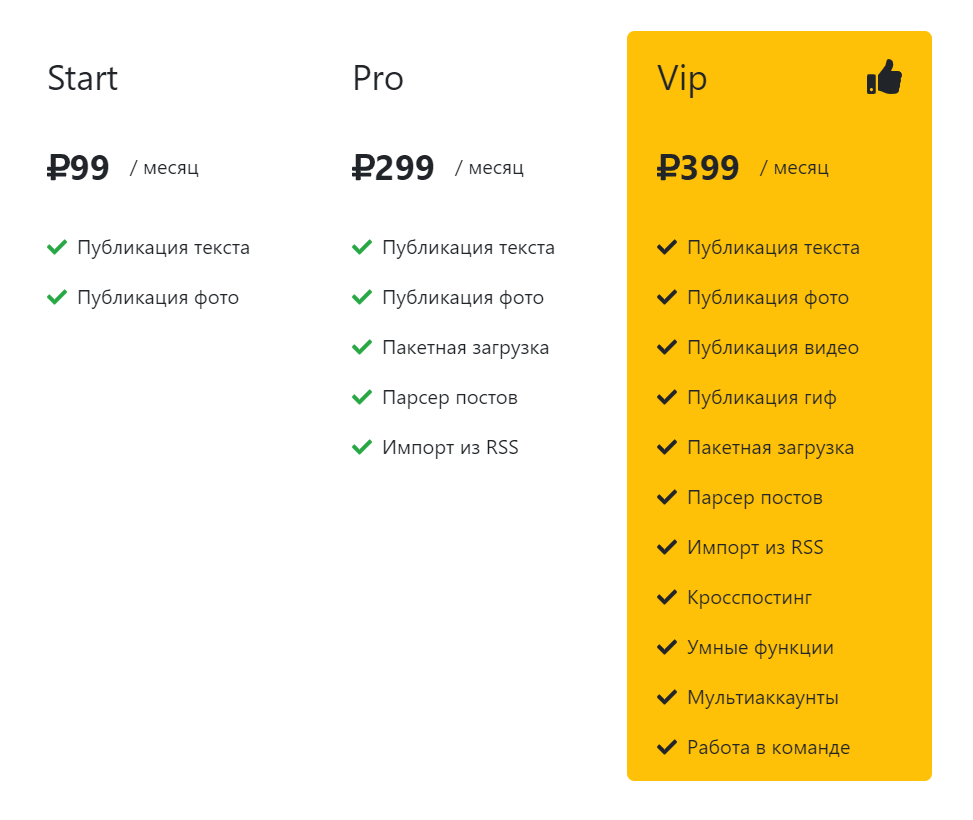Click the checkmark next to Мультиаккаунты
Image resolution: width=973 pixels, height=820 pixels.
click(x=666, y=697)
